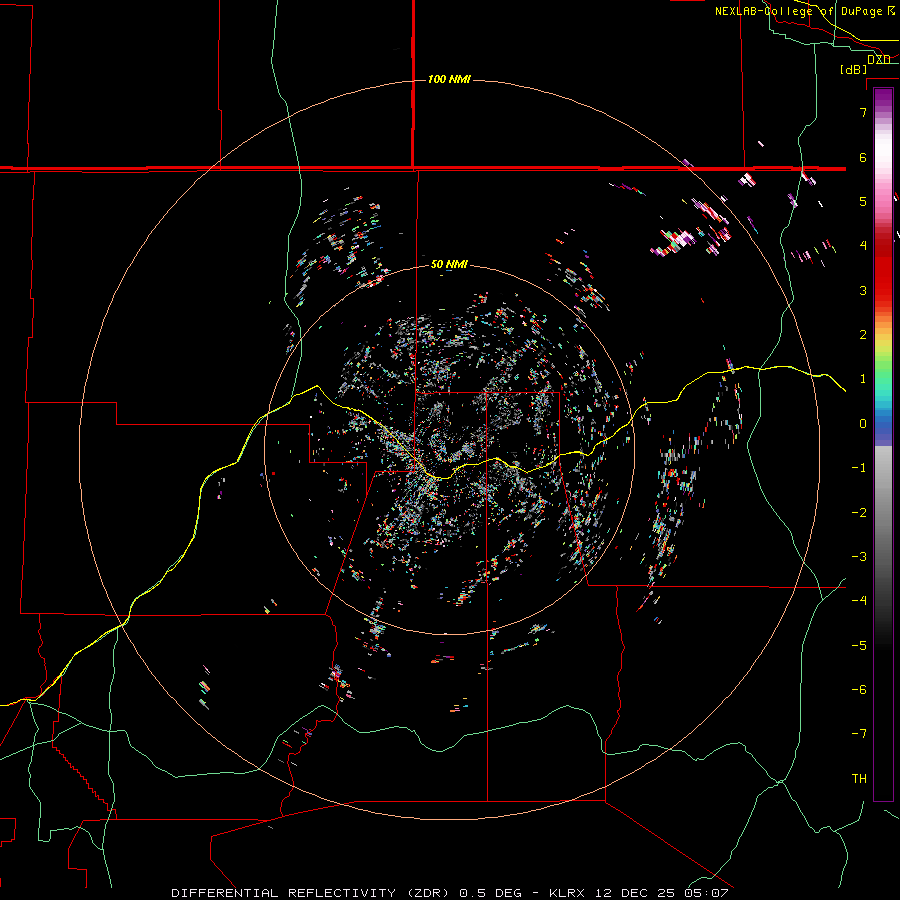Click the NEXLAB-College of DuPage watermark text
Viewport: 900px width, 900px height.
coord(798,11)
